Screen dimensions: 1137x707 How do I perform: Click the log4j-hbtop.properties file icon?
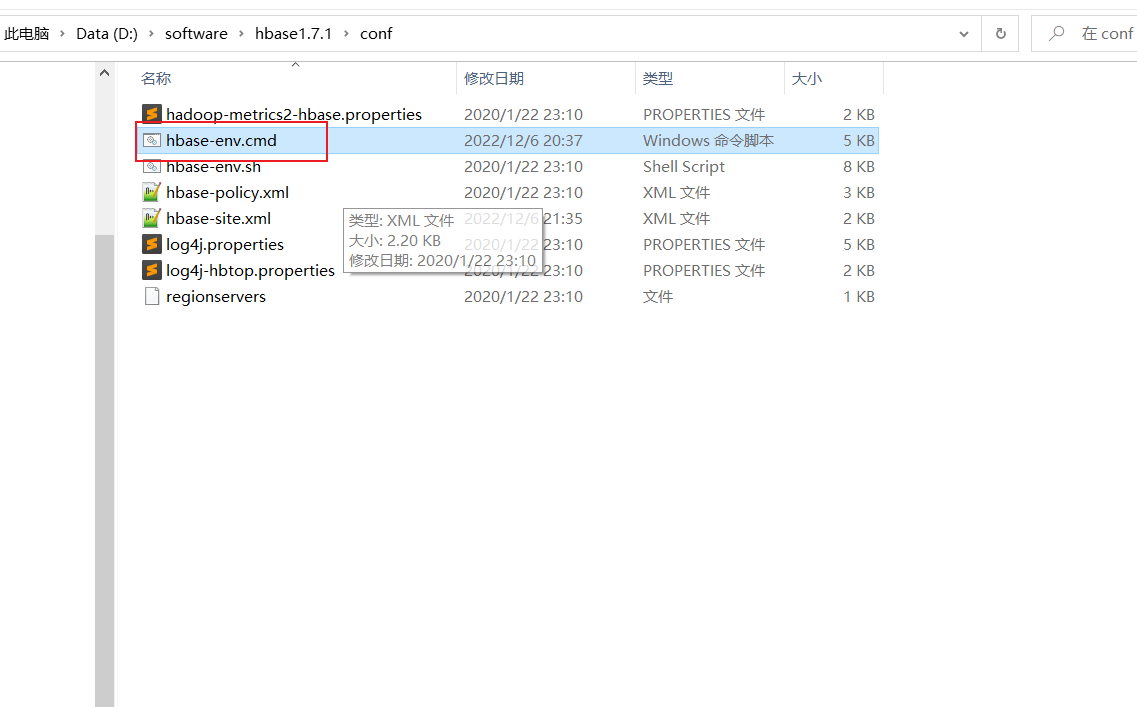click(x=152, y=270)
